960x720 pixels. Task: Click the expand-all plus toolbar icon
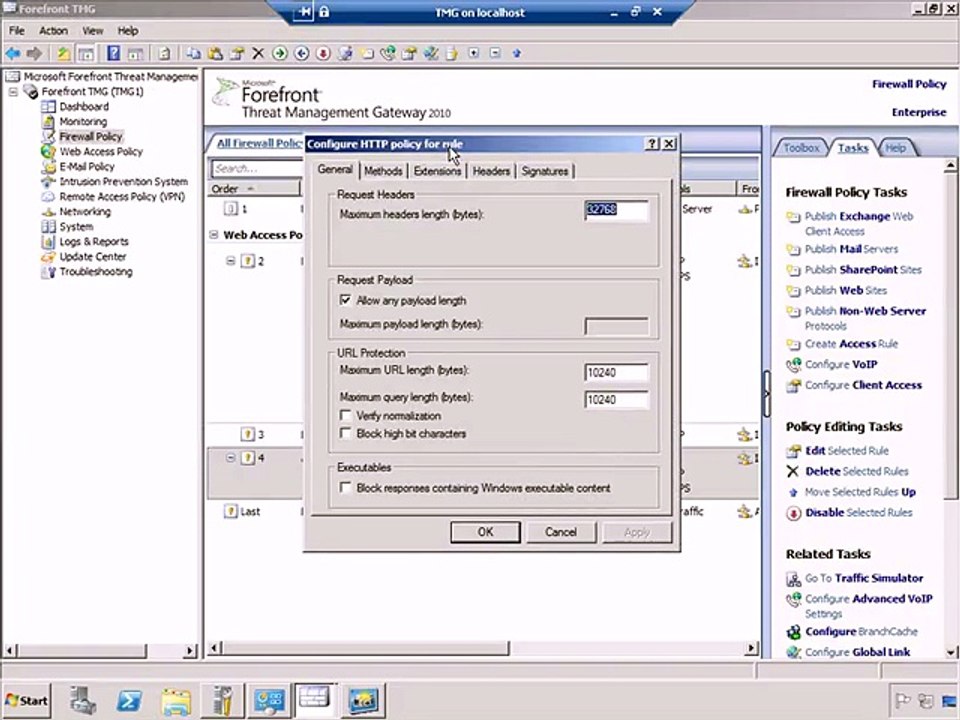click(x=473, y=53)
